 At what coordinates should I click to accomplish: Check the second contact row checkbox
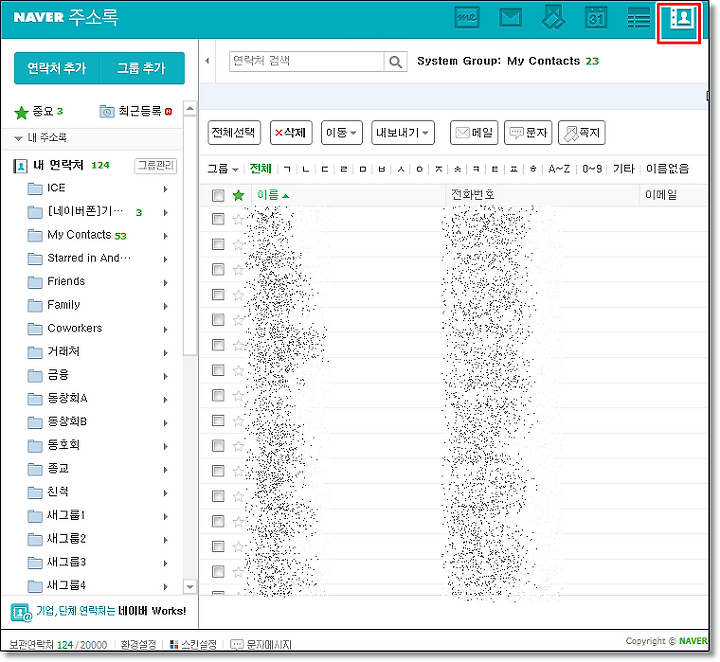click(x=218, y=245)
